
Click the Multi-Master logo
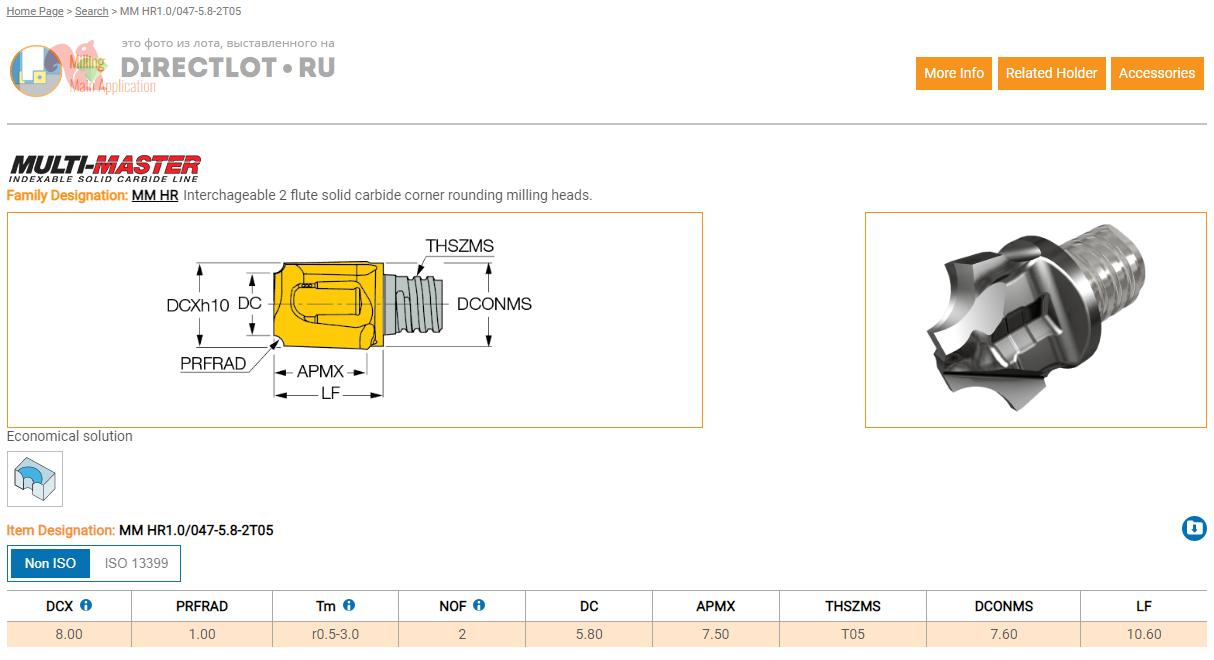105,168
